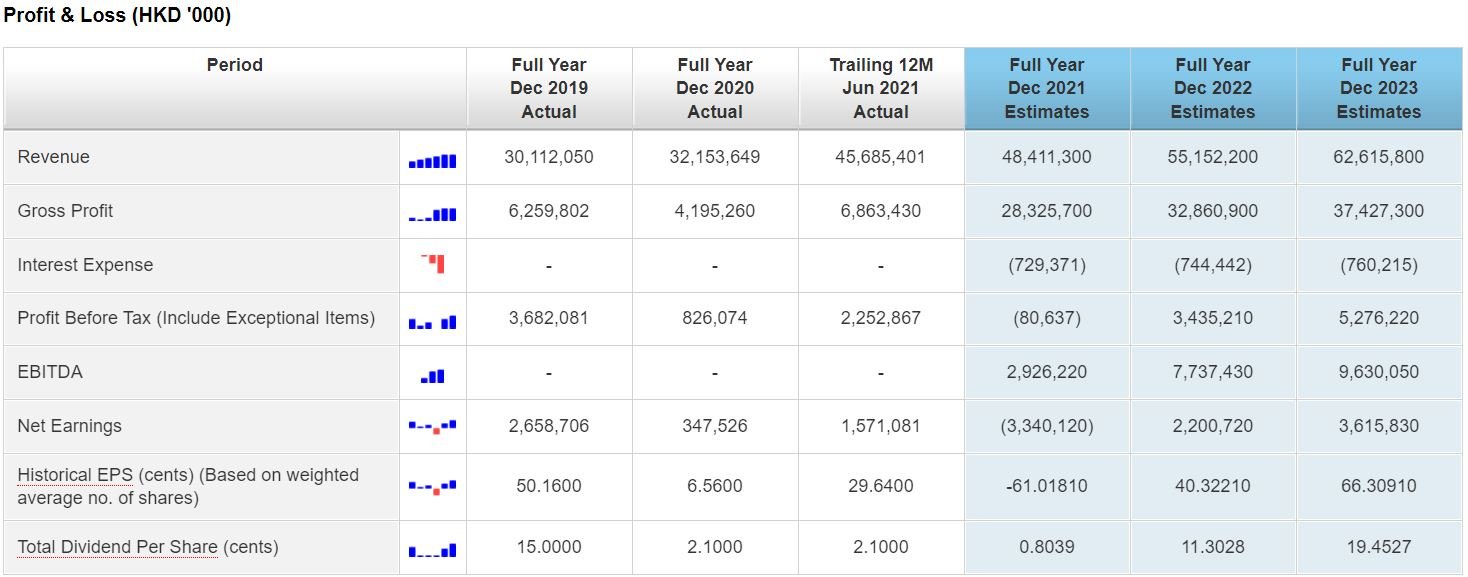The height and width of the screenshot is (577, 1468).
Task: Select the Full Year Dec 2022 Estimates header
Action: tap(1213, 88)
